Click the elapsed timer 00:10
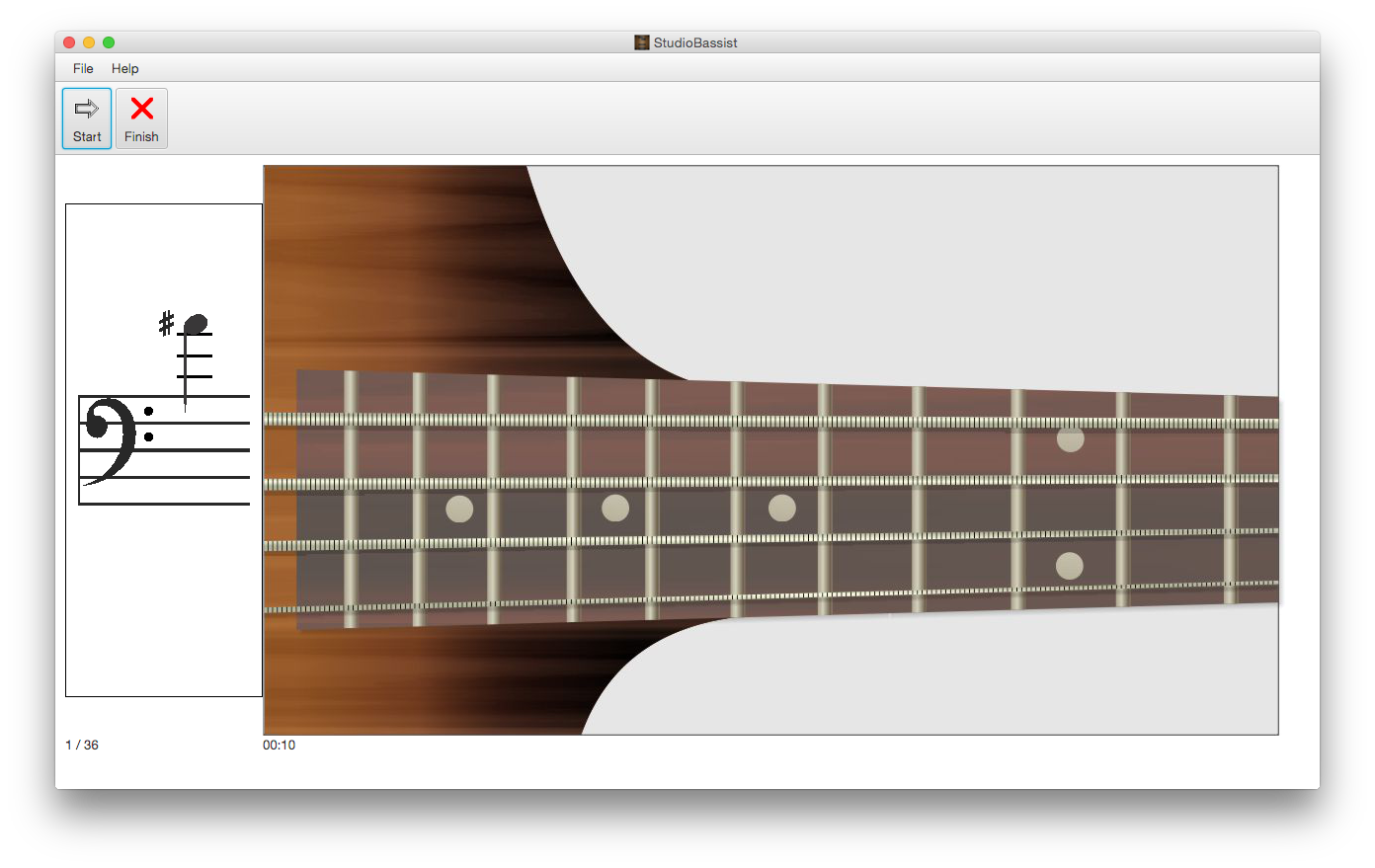Screen dimensions: 1375x868 click(x=279, y=745)
